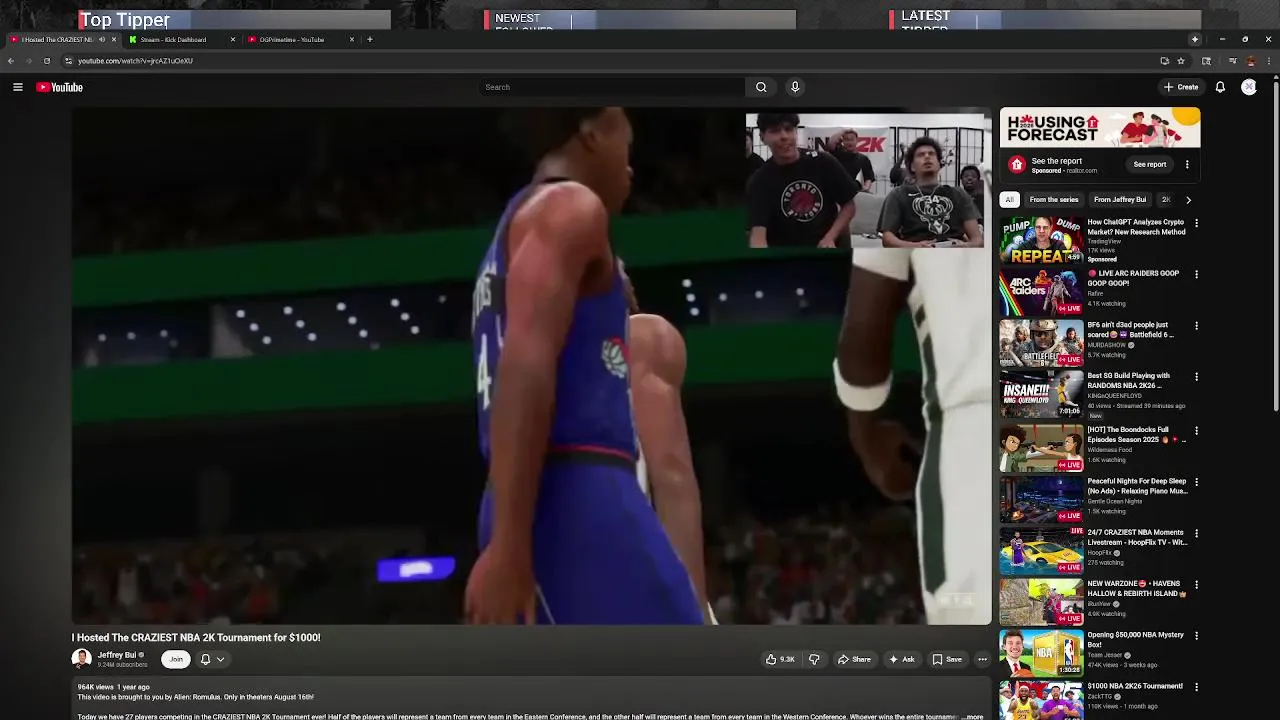Open ARC Raiders live thumbnail
The height and width of the screenshot is (720, 1280).
(1041, 291)
